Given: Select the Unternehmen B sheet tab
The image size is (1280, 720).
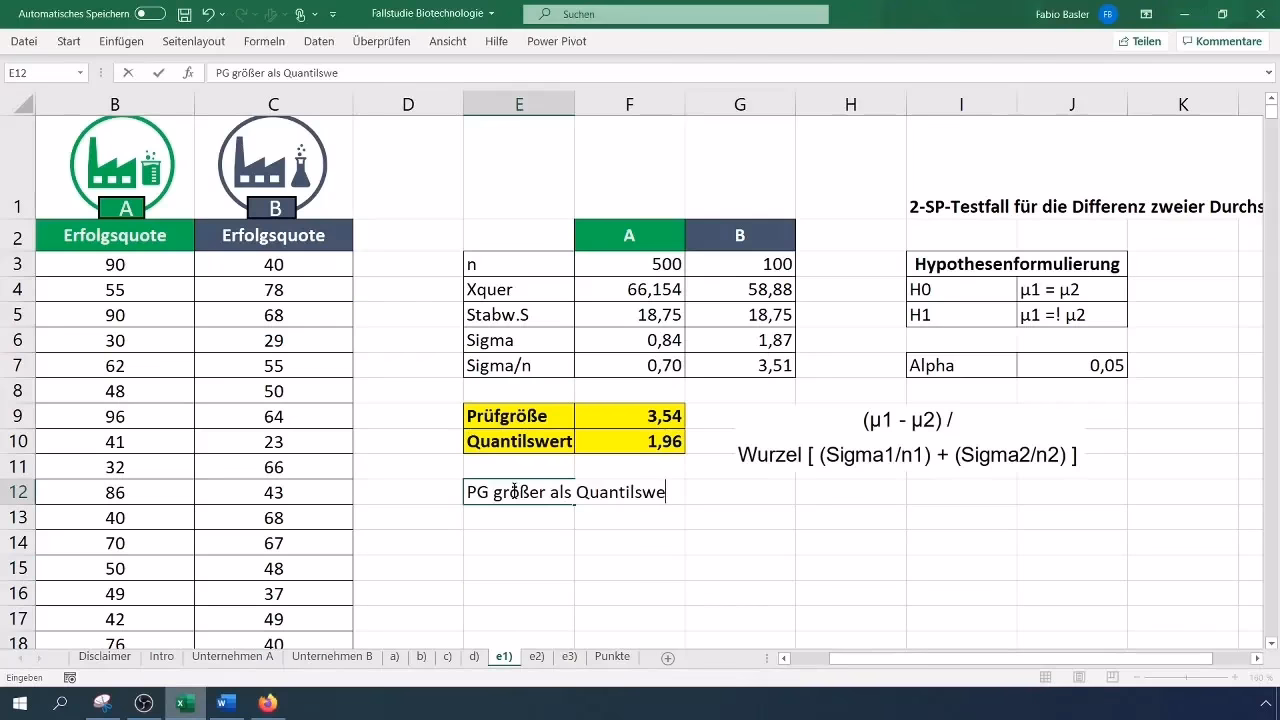Looking at the screenshot, I should pyautogui.click(x=332, y=657).
